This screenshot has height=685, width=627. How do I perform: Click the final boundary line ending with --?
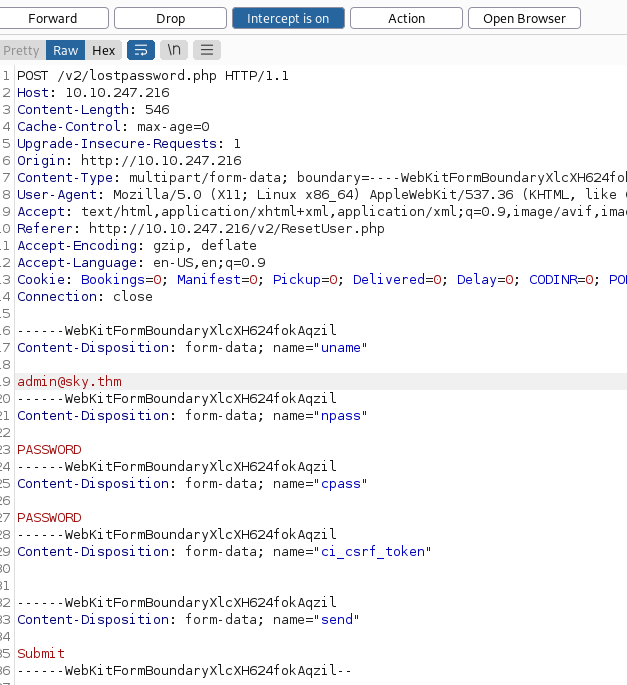click(184, 671)
